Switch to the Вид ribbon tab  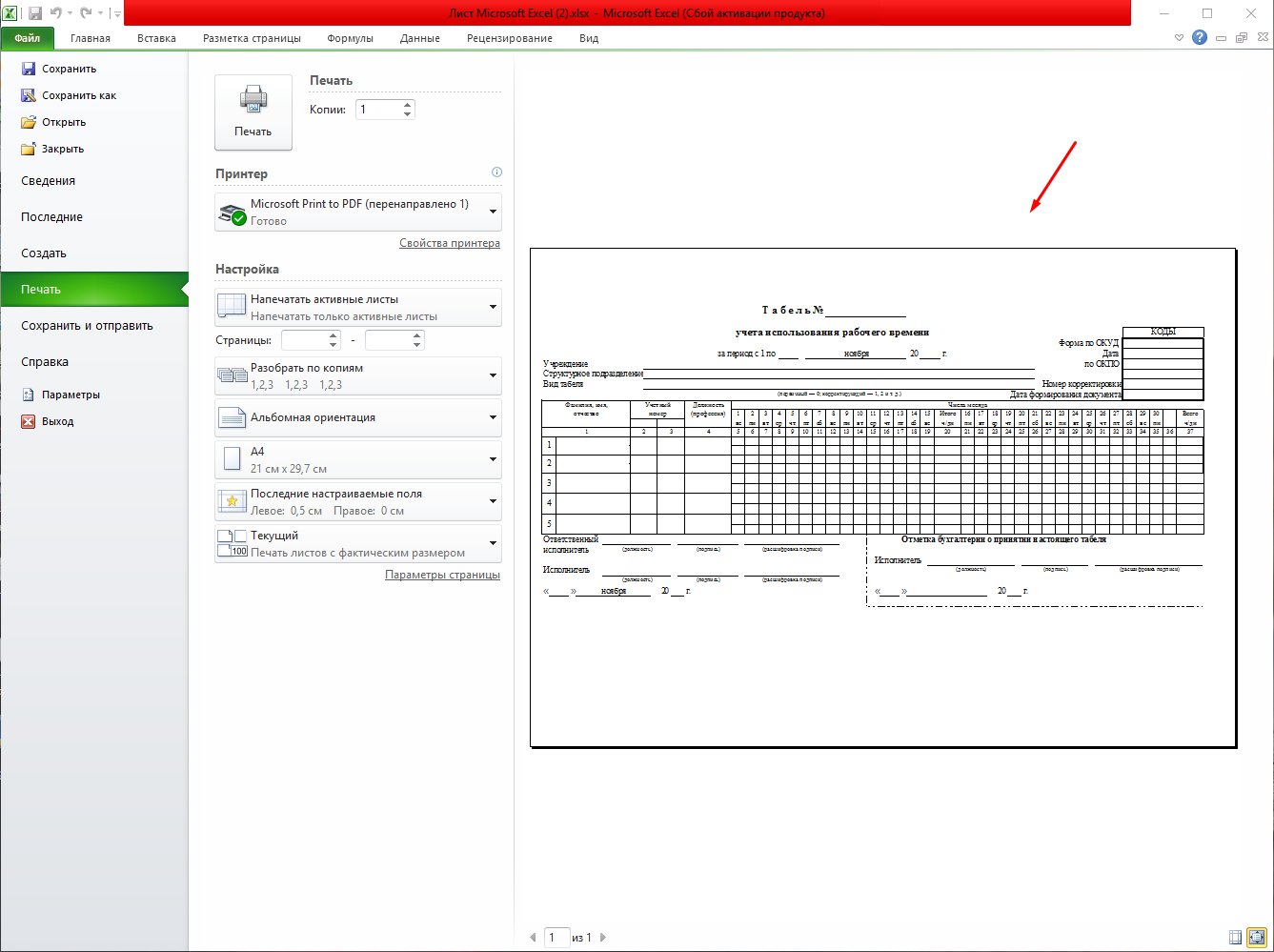(589, 38)
